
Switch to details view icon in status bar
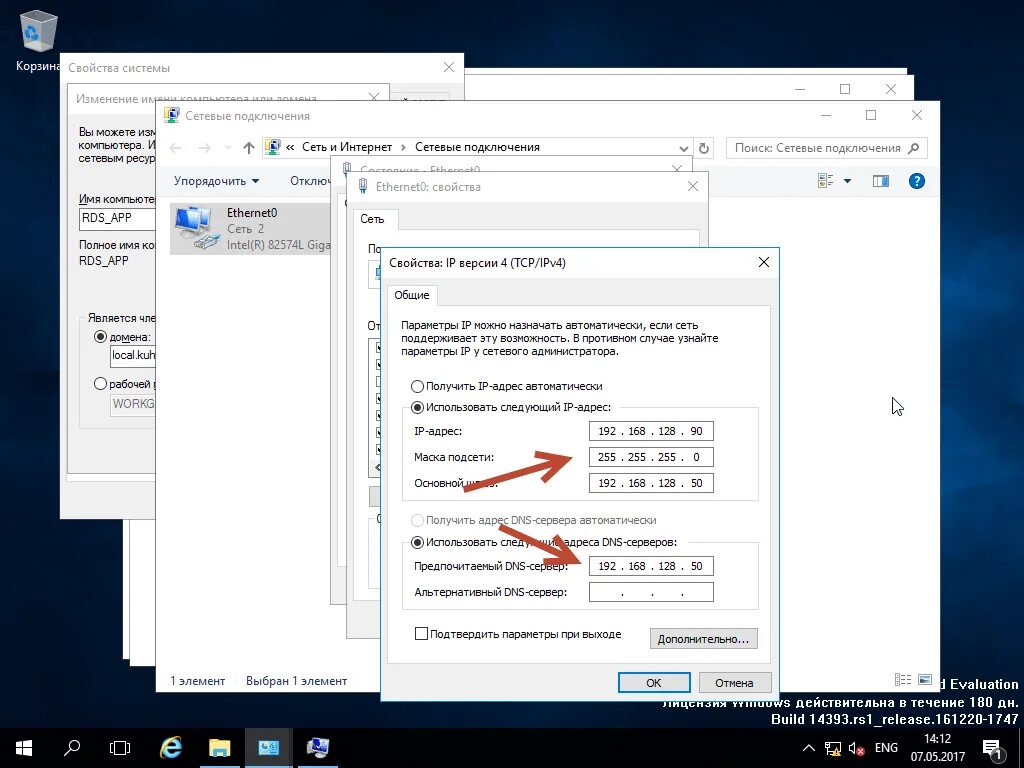[x=903, y=680]
